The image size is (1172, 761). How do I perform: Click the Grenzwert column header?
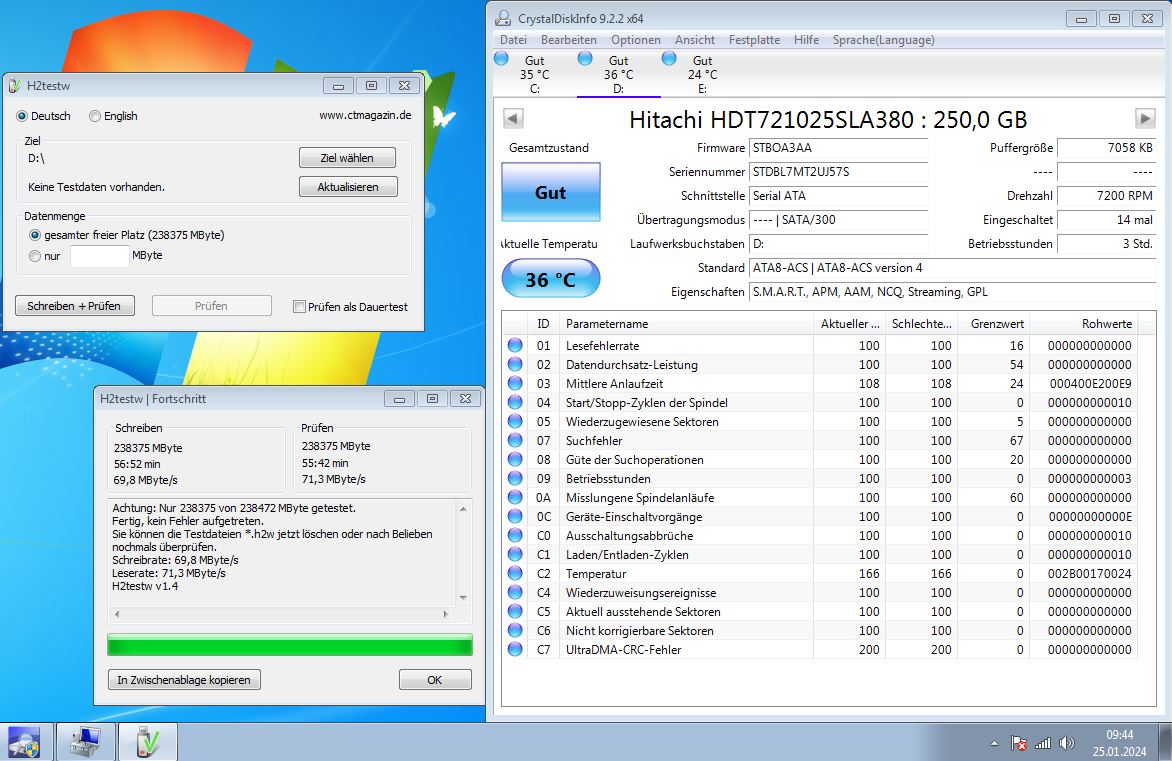point(995,324)
